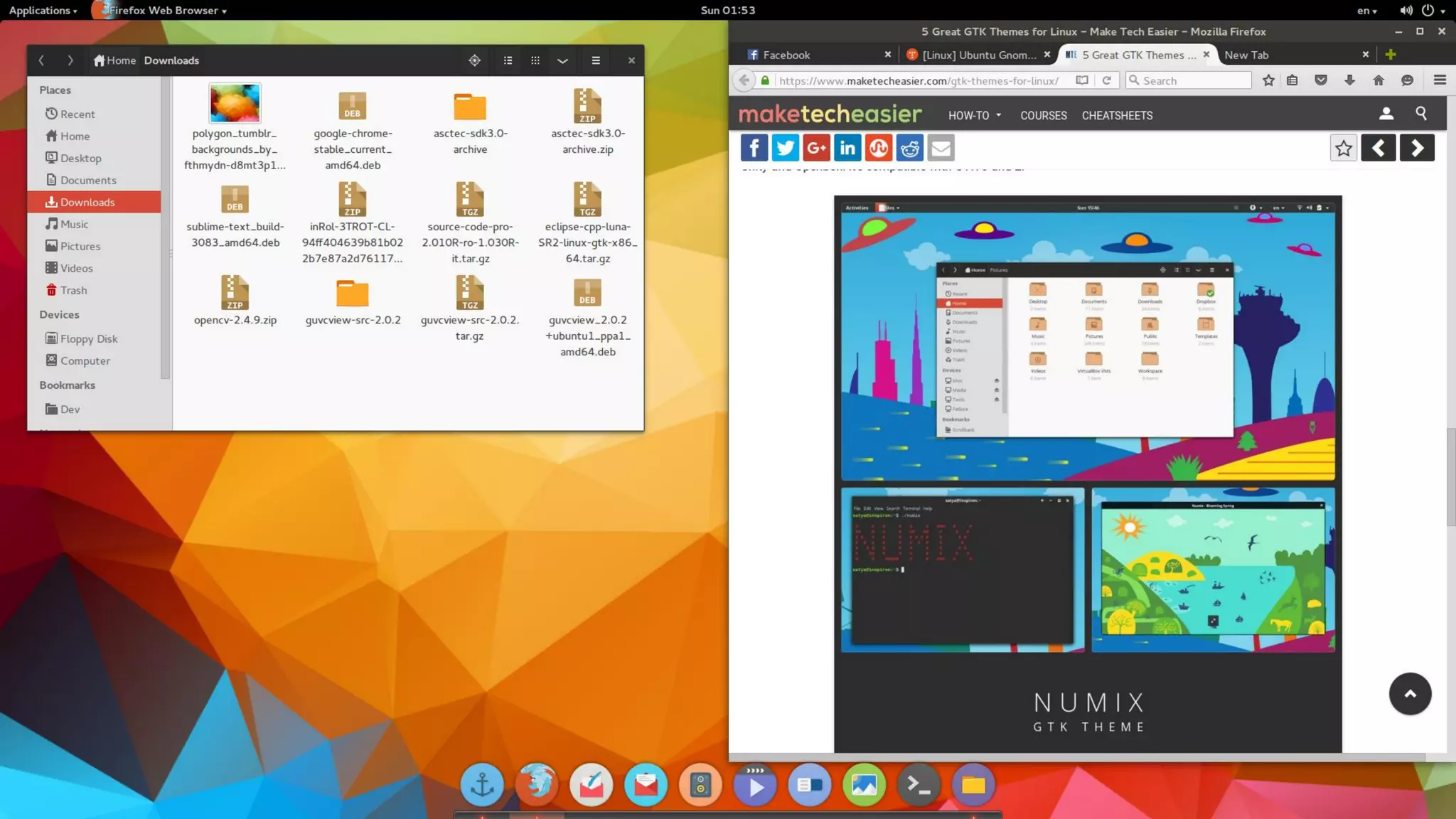The image size is (1456, 819).
Task: Bookmark this page with star icon
Action: 1268,80
